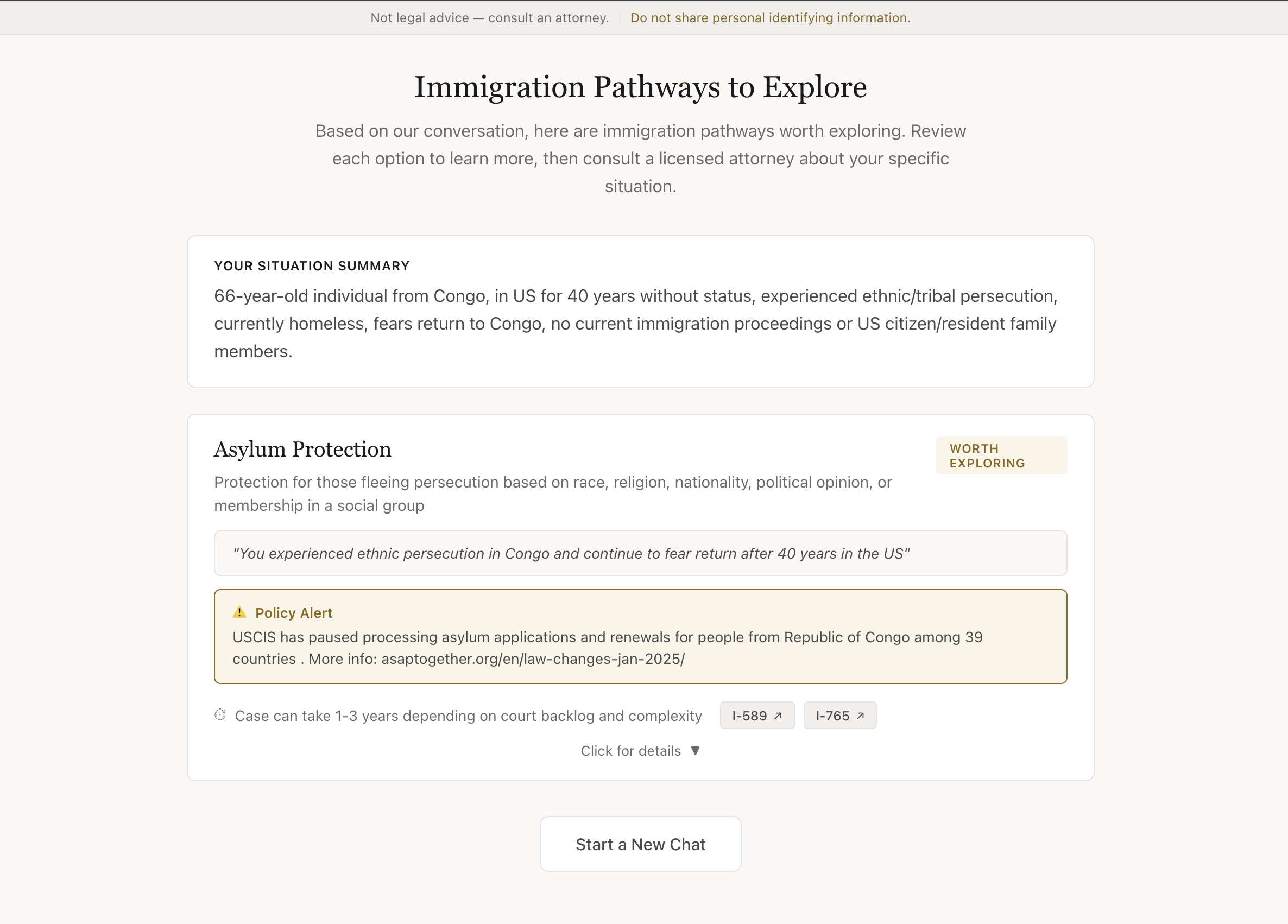Click the external arrow icon on I-589

point(778,716)
